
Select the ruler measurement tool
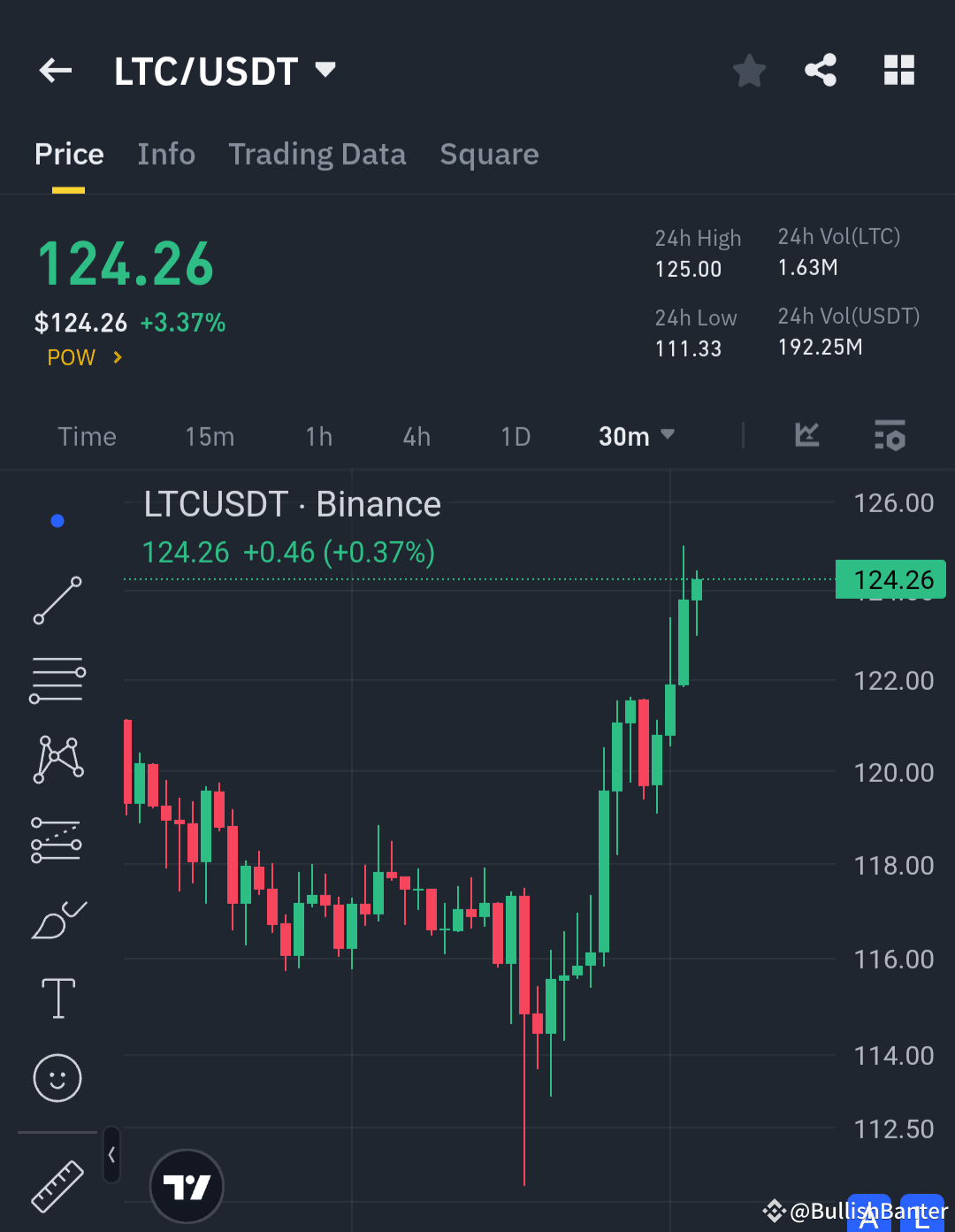tap(57, 1185)
